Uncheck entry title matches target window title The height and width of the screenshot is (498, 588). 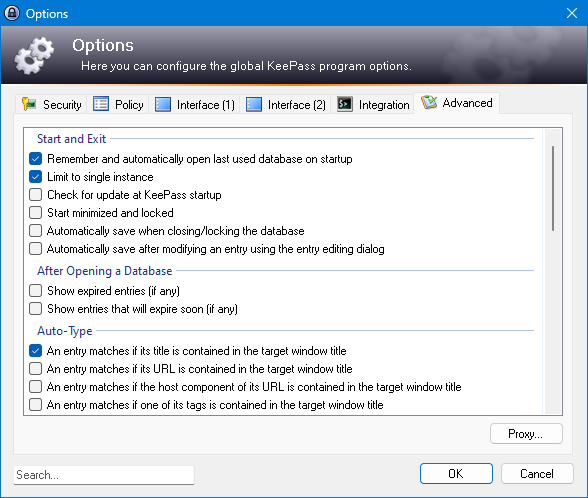coord(36,351)
